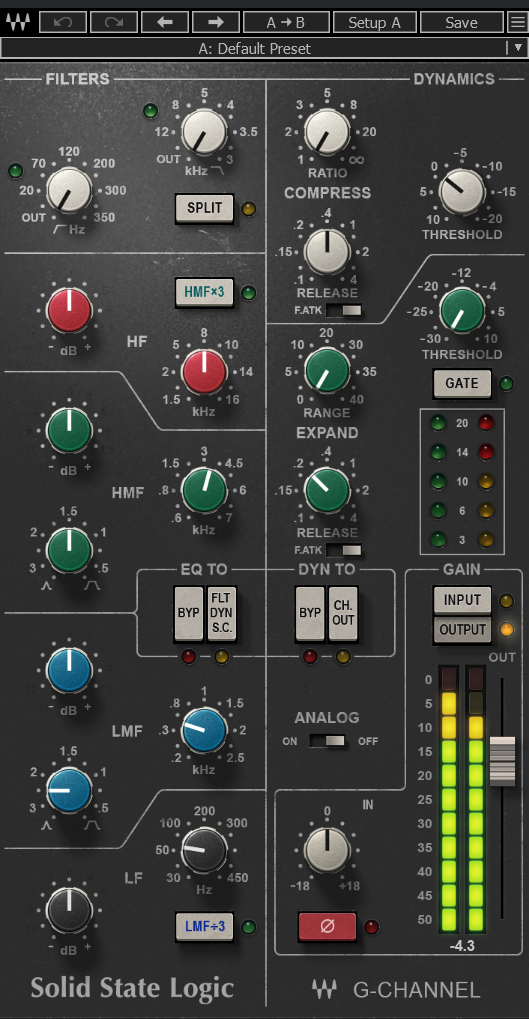This screenshot has width=529, height=1019.
Task: Click the A: Default Preset name field
Action: (x=255, y=48)
